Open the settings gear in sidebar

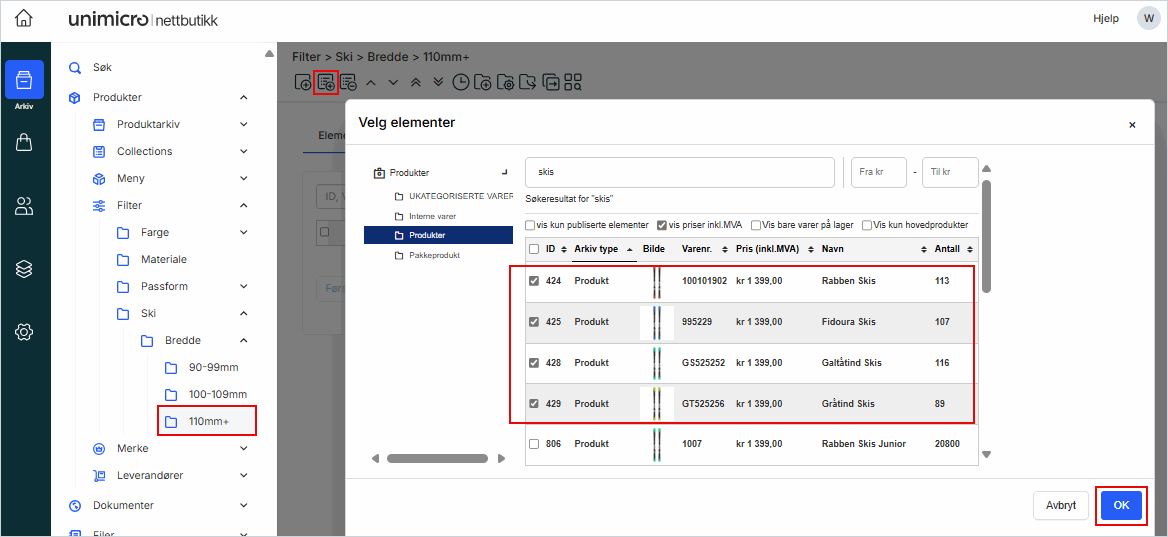(x=24, y=332)
